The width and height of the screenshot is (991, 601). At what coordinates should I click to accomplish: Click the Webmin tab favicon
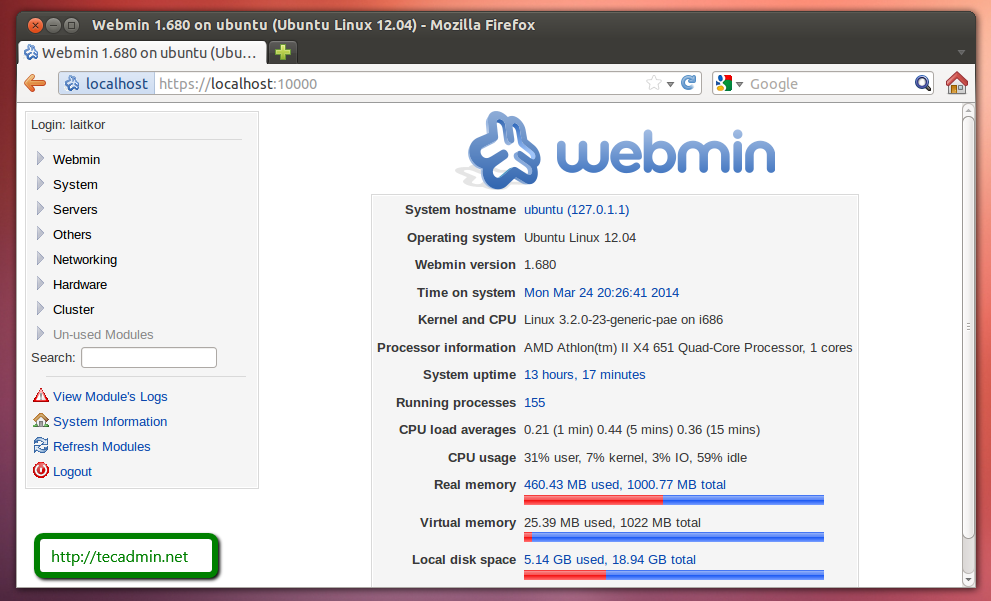coord(31,52)
